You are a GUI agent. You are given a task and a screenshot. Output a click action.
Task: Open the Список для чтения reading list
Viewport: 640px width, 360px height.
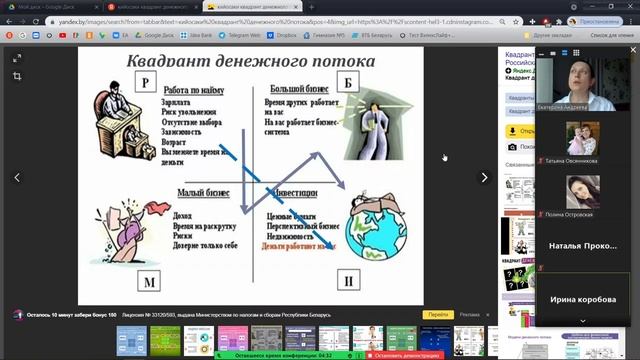(x=611, y=36)
